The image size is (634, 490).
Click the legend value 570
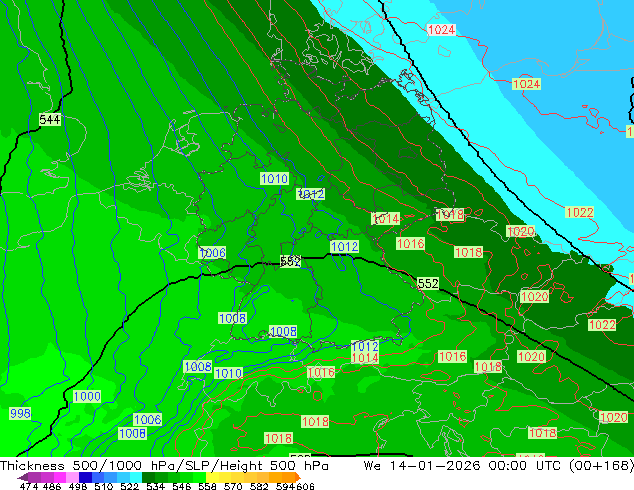pos(233,486)
